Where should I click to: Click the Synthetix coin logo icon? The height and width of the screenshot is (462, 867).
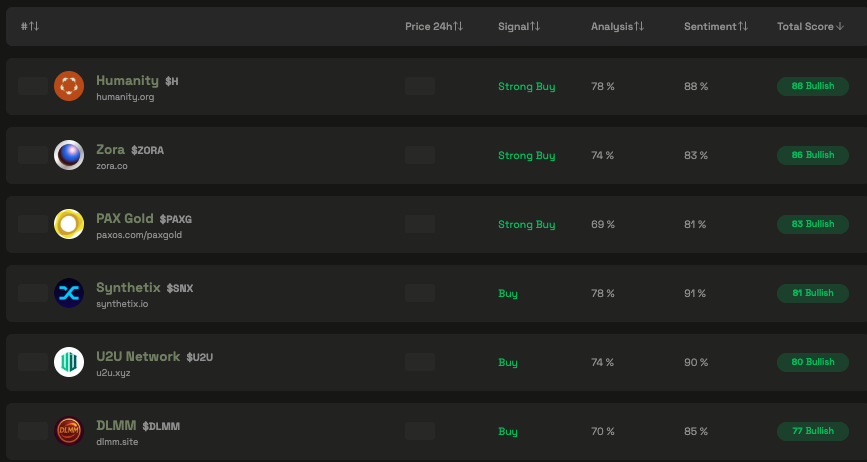69,293
